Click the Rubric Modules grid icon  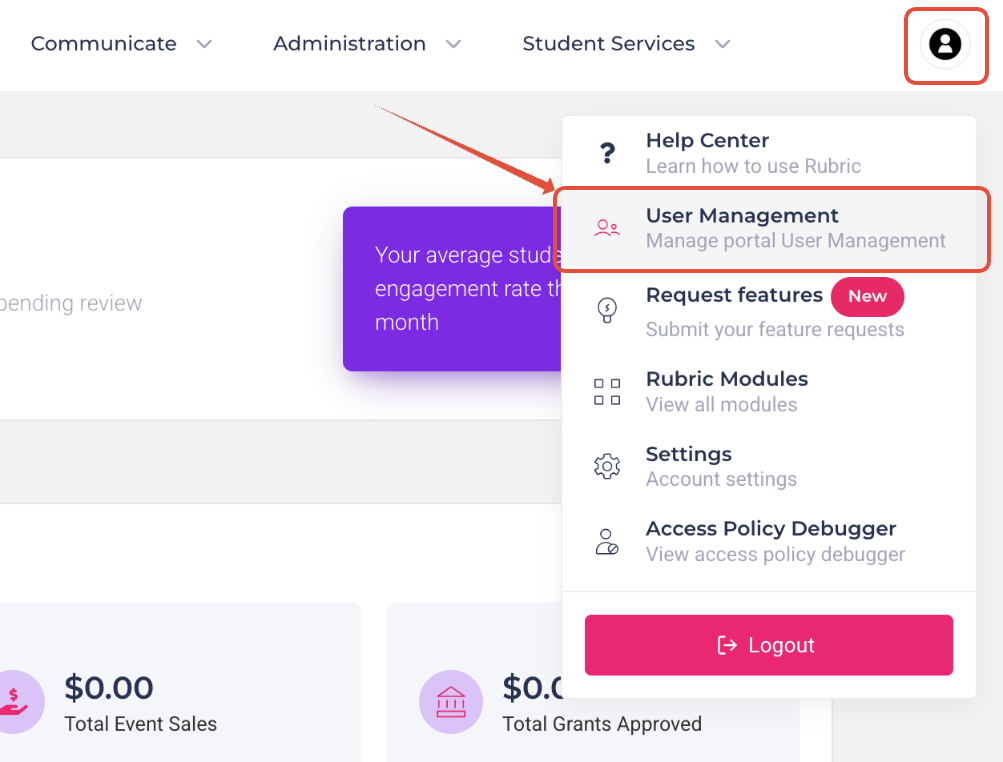tap(607, 392)
